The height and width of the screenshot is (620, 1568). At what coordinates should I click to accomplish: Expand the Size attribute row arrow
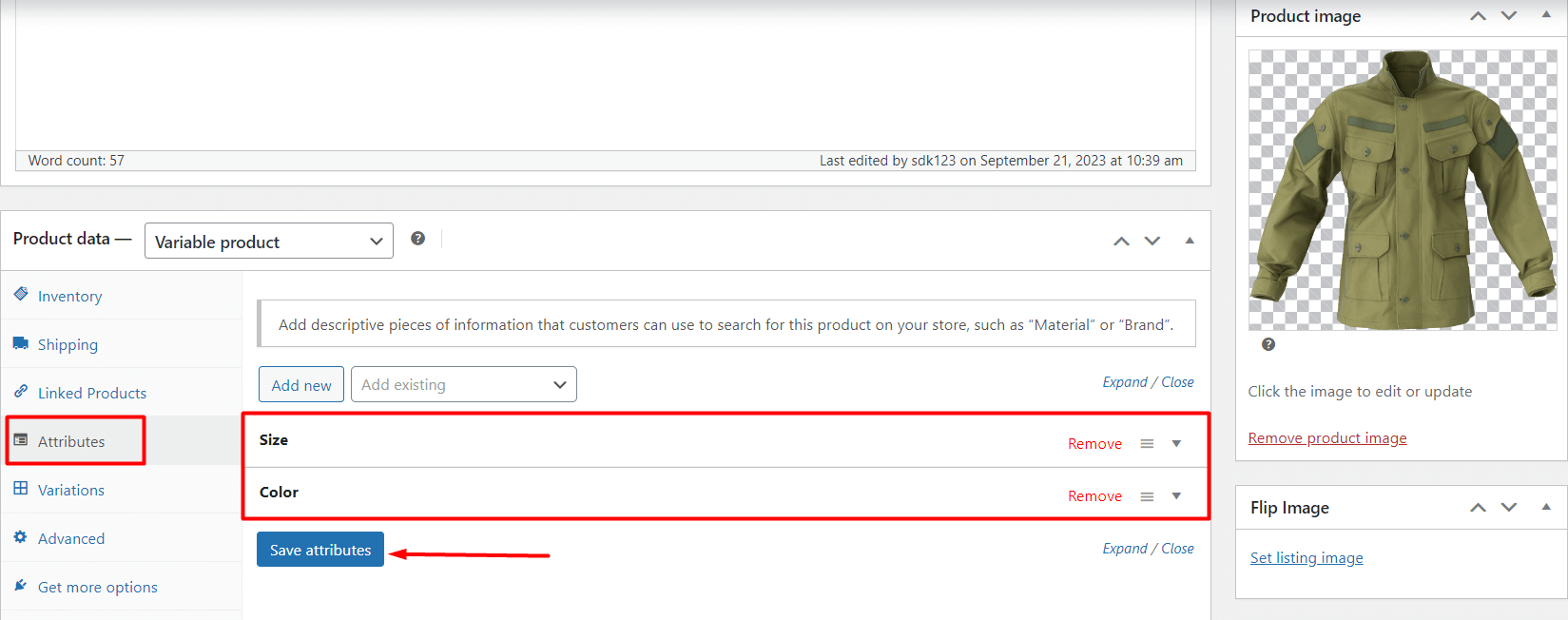tap(1176, 444)
